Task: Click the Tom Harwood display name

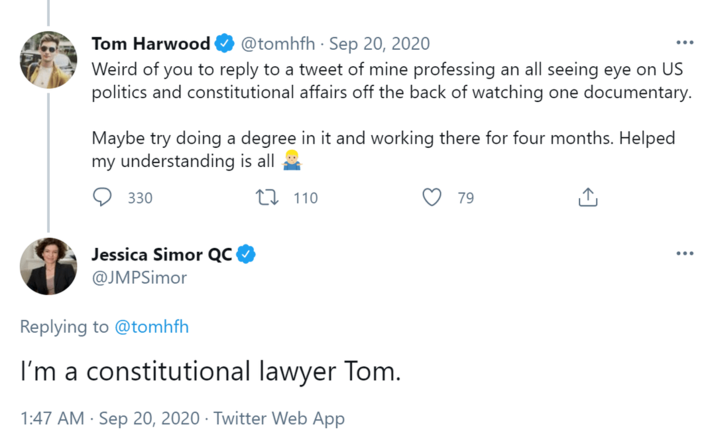Action: pyautogui.click(x=151, y=43)
